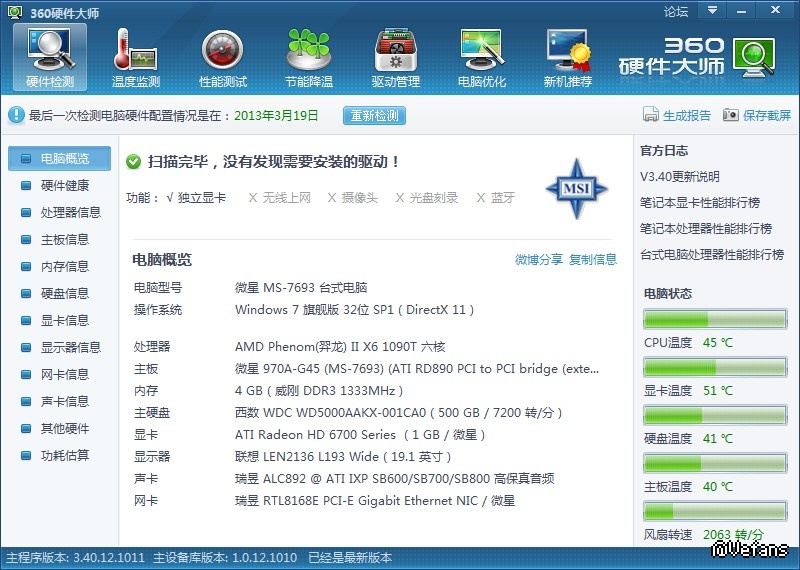Go to 显卡信息 graphics card section
Screen dimensions: 800x570
[64, 320]
